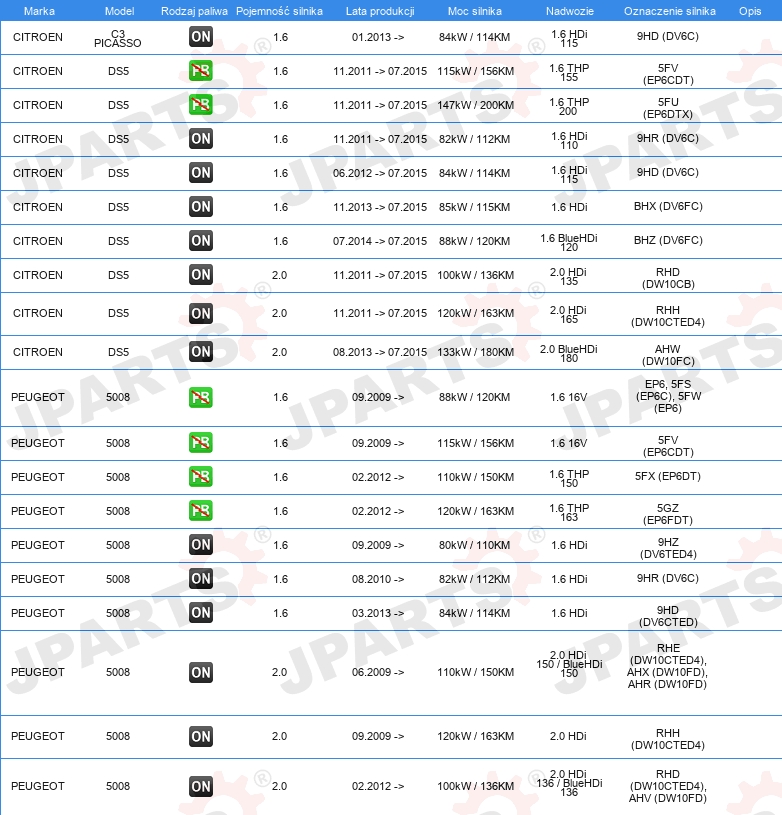Click the ON icon in the DS5 06.2012 -> 07.2015 row
This screenshot has height=815, width=782.
coord(201,173)
